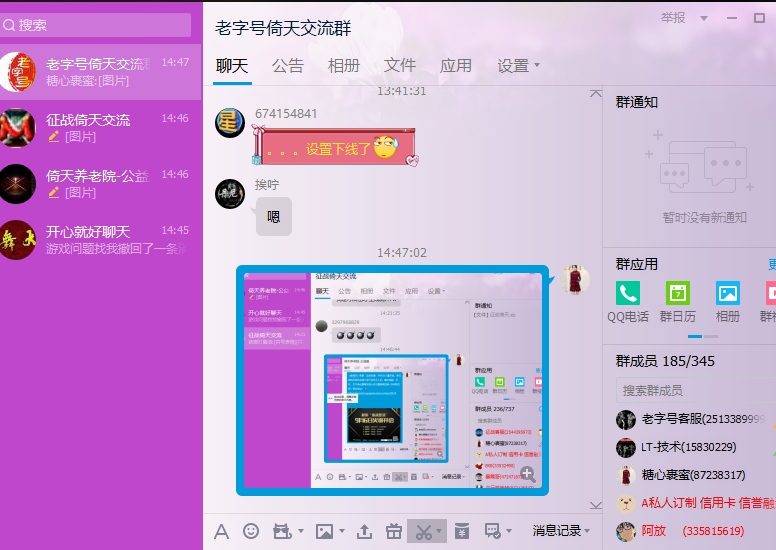Click the 设置下线了 bubble message
The image size is (776, 550).
click(x=336, y=146)
